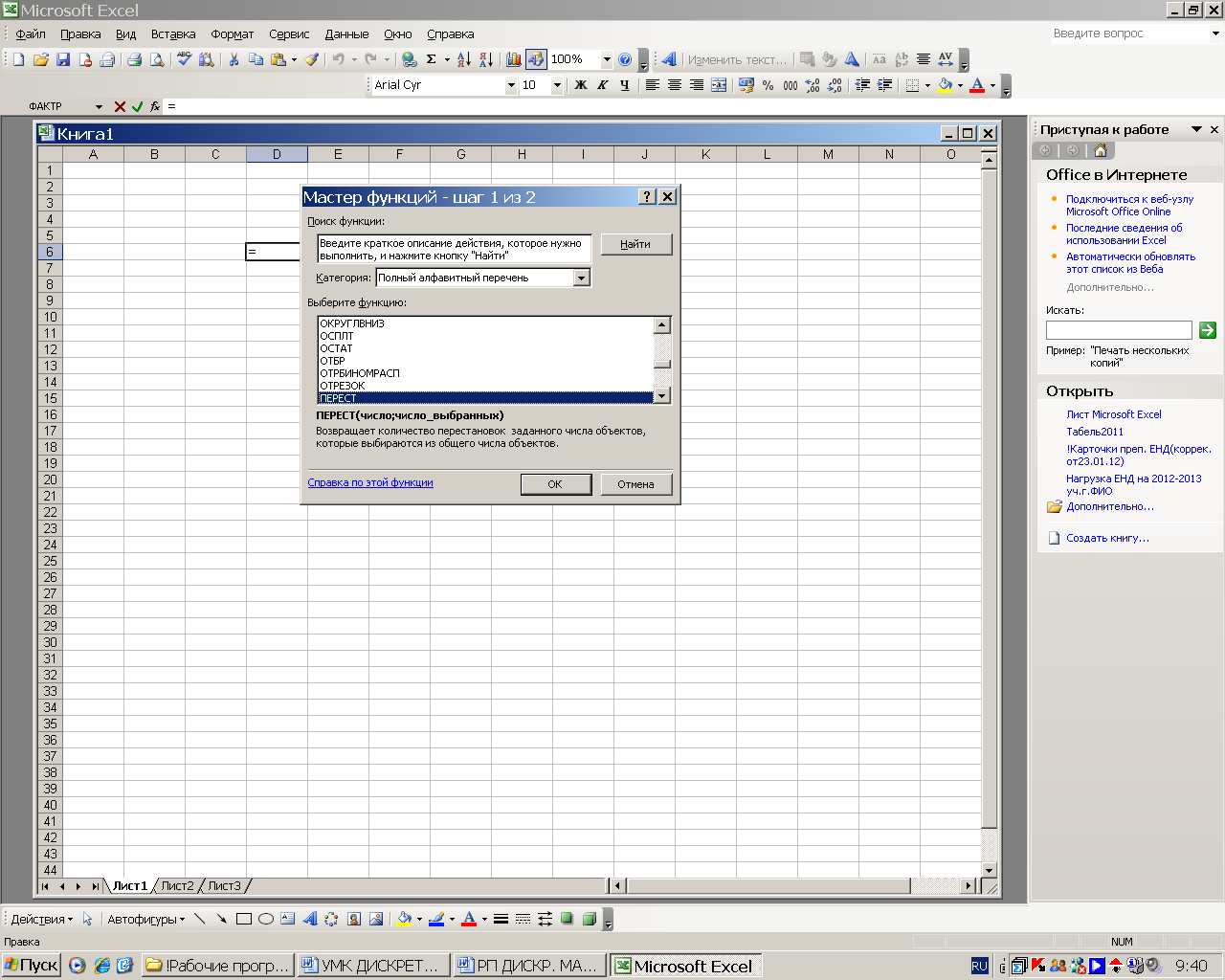This screenshot has width=1225, height=980.
Task: Open the Категория dropdown in the dialog
Action: [x=581, y=278]
